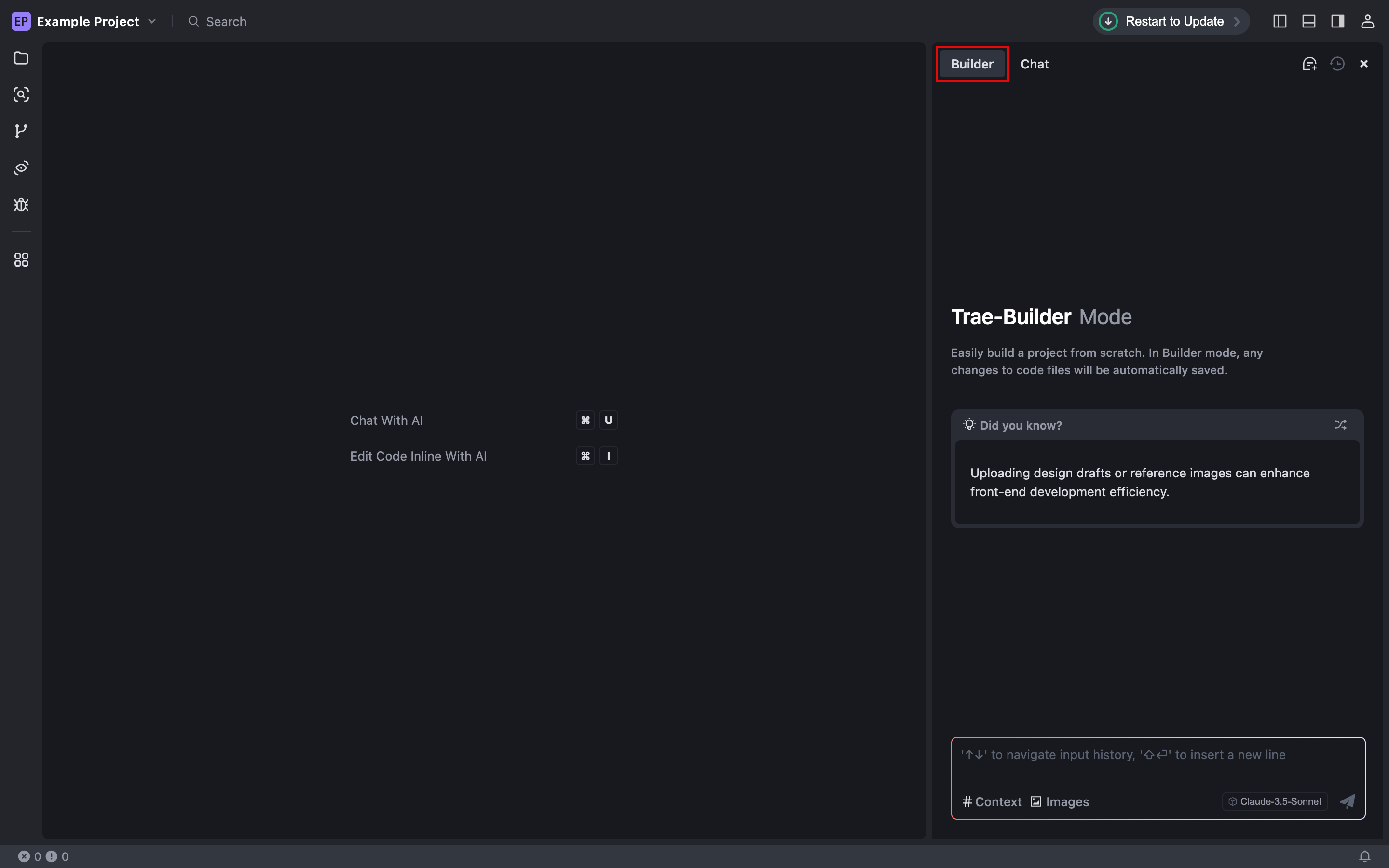Switch to the Builder tab
This screenshot has height=868, width=1389.
tap(972, 64)
